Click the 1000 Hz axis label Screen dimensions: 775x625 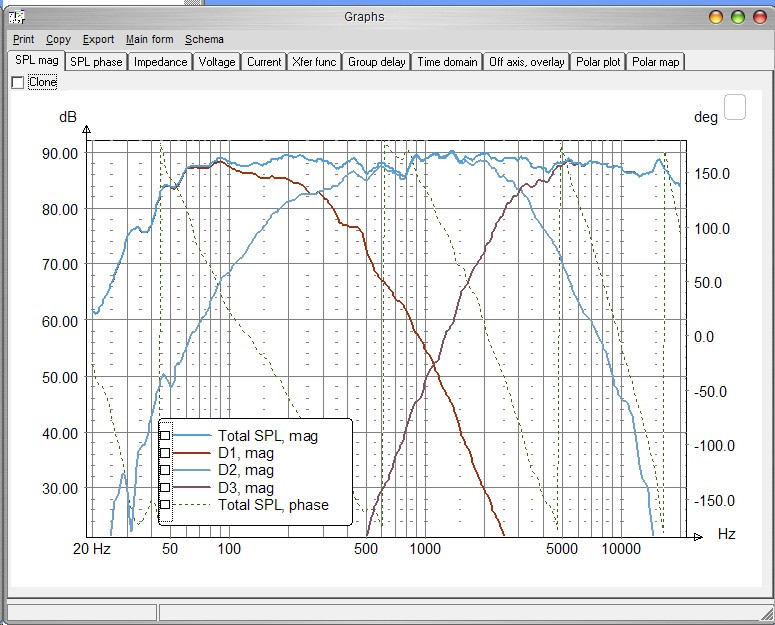425,549
